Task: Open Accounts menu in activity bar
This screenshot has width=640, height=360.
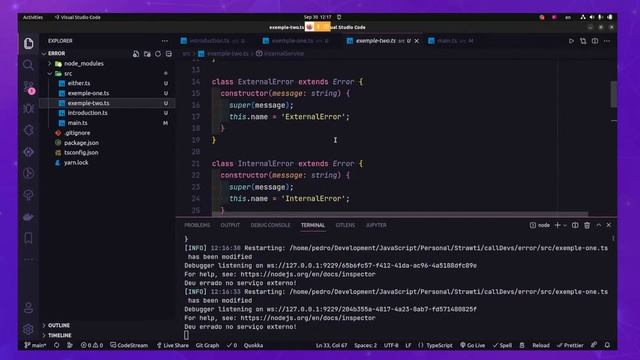Action: tap(29, 307)
